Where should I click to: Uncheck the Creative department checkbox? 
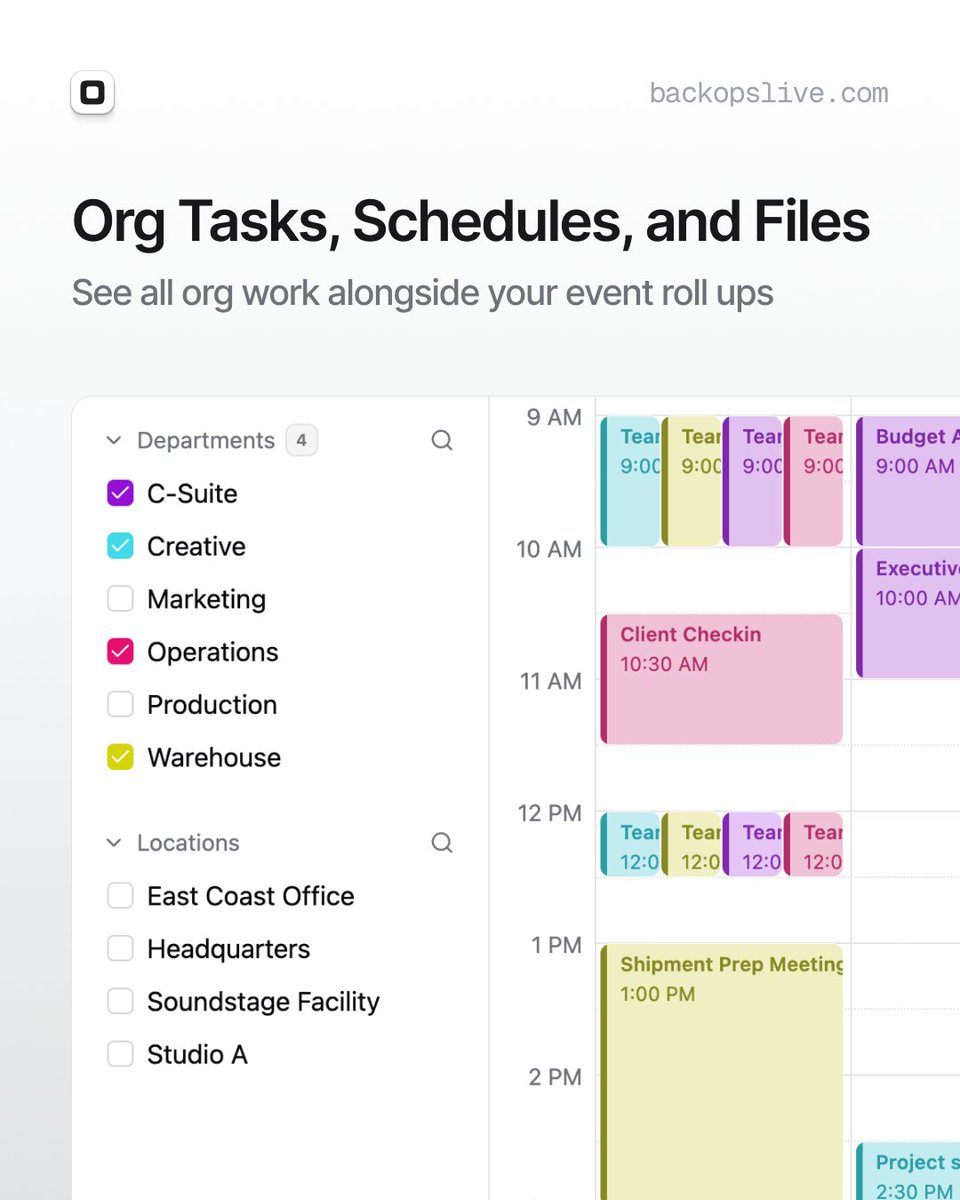coord(120,546)
